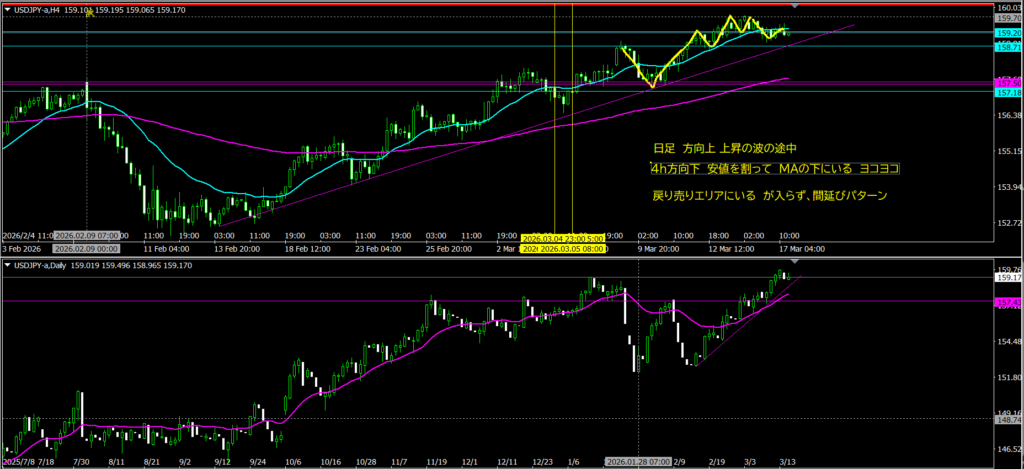The height and width of the screenshot is (469, 1024).
Task: Click the magenta price label on the Daily chart
Action: [1008, 301]
